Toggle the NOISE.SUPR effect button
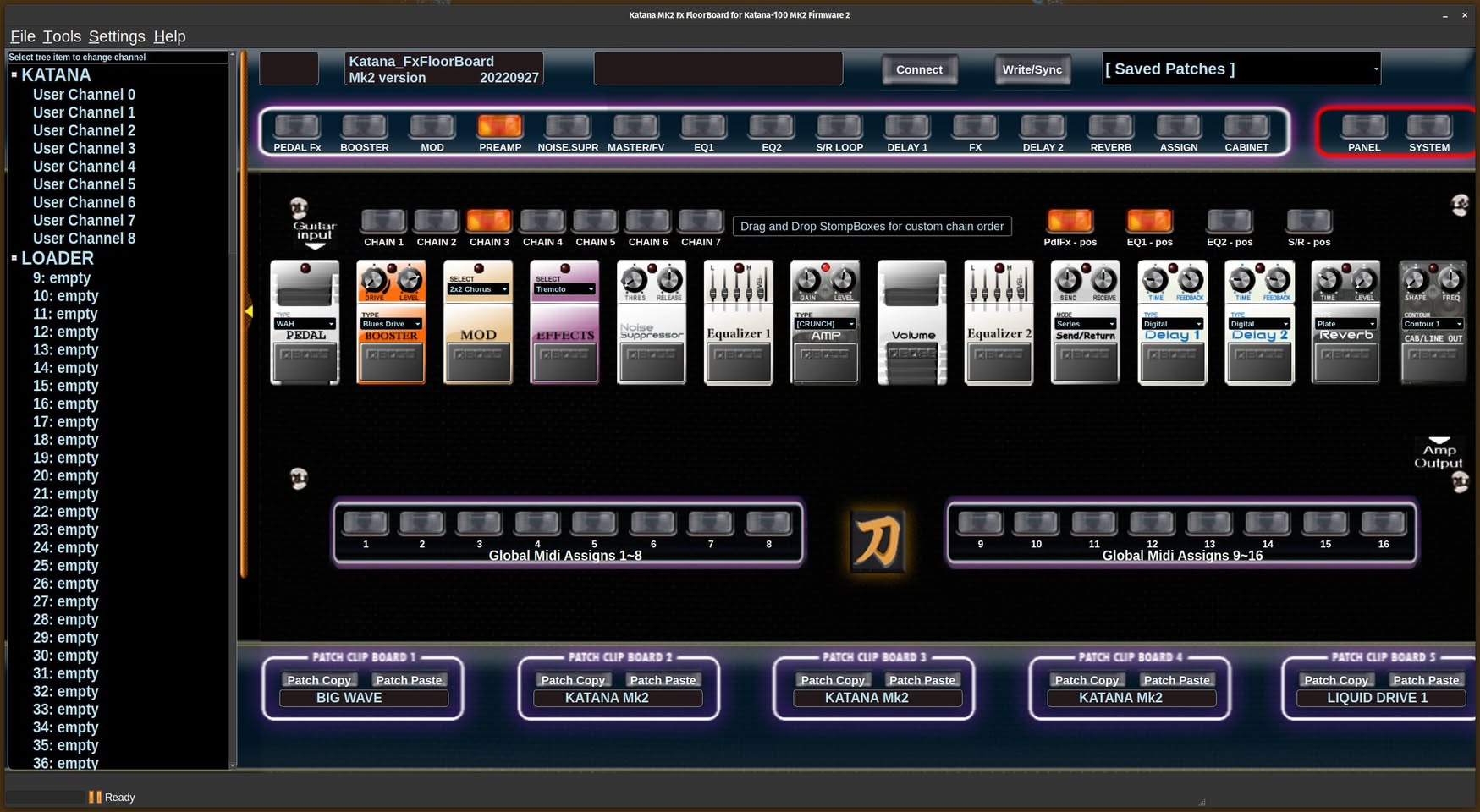Viewport: 1480px width, 812px height. click(x=568, y=126)
